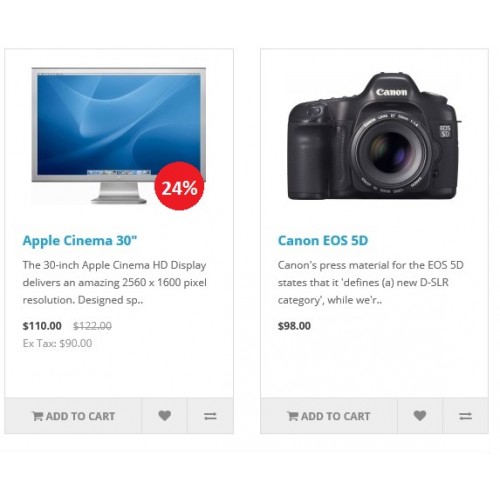The width and height of the screenshot is (500, 500).
Task: Click the $98.00 Canon price
Action: point(294,326)
